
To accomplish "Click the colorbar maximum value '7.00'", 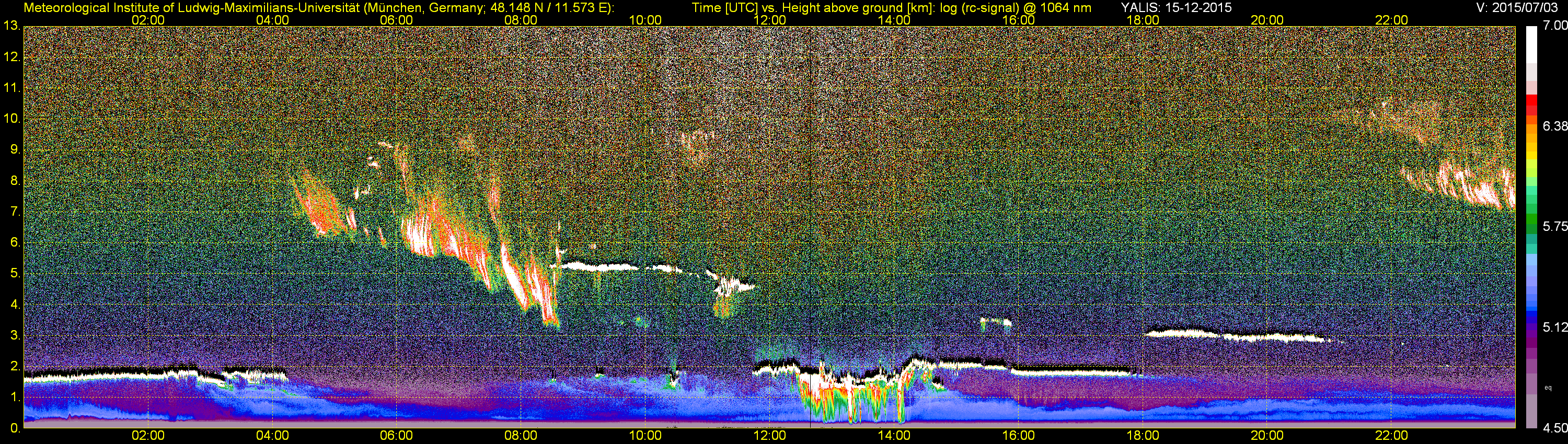I will (x=1556, y=26).
